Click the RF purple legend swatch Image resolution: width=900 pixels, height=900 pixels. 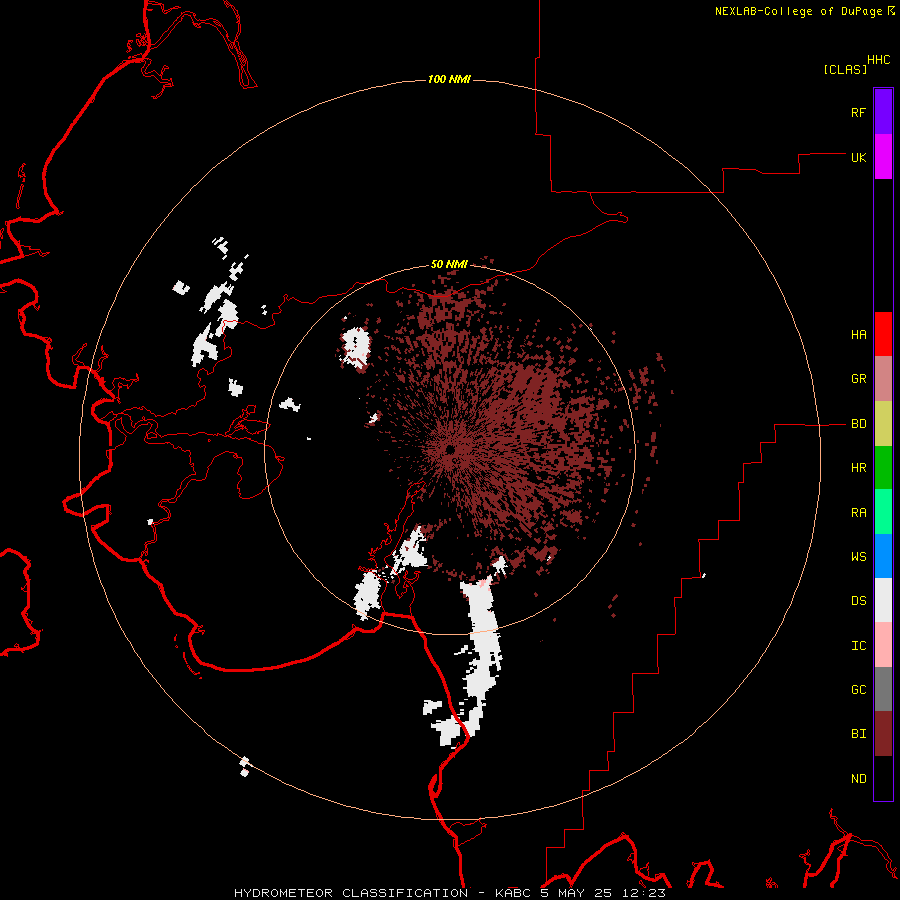(x=883, y=112)
